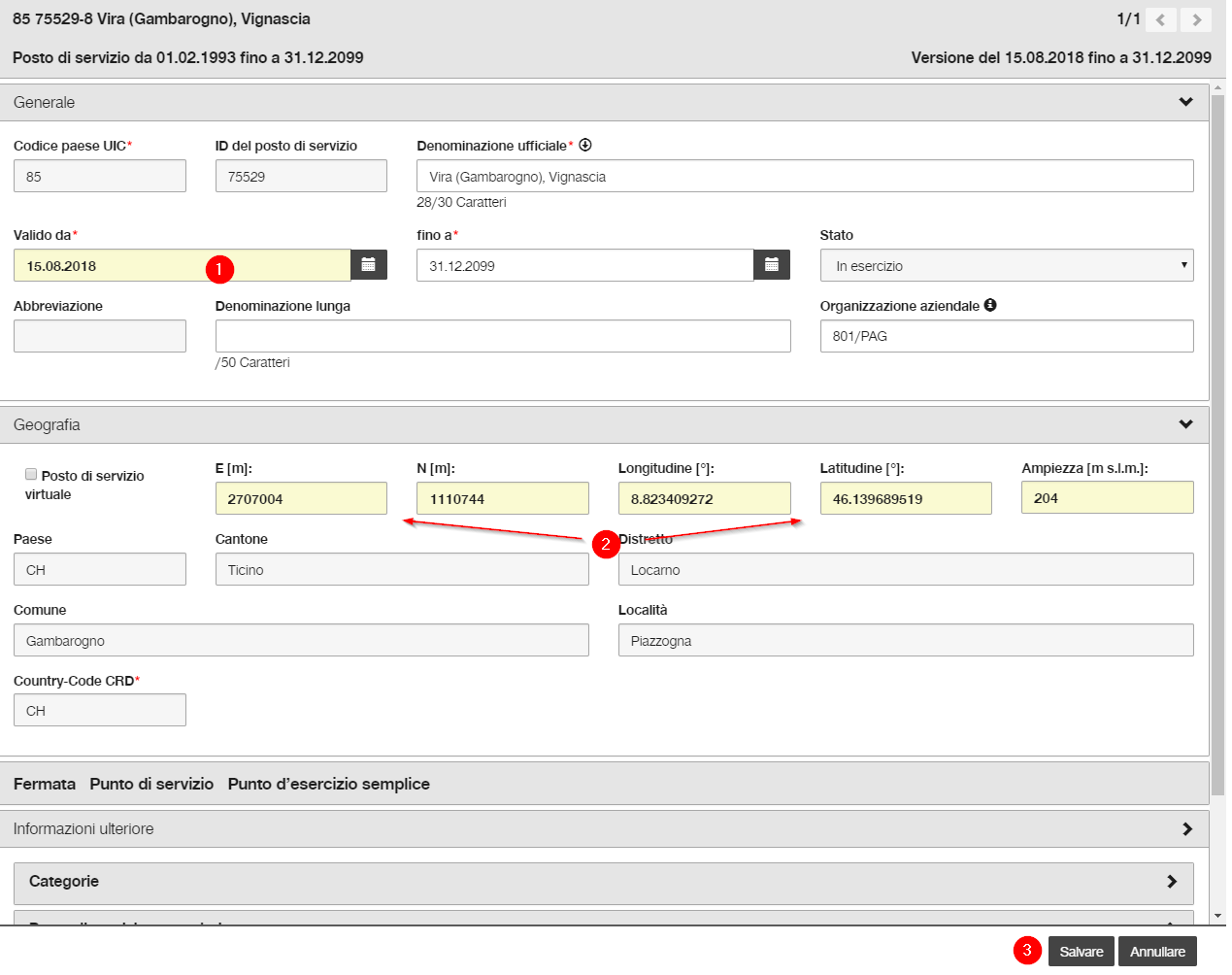Click the Denominazione lunga input field
This screenshot has width=1232, height=975.
click(503, 336)
